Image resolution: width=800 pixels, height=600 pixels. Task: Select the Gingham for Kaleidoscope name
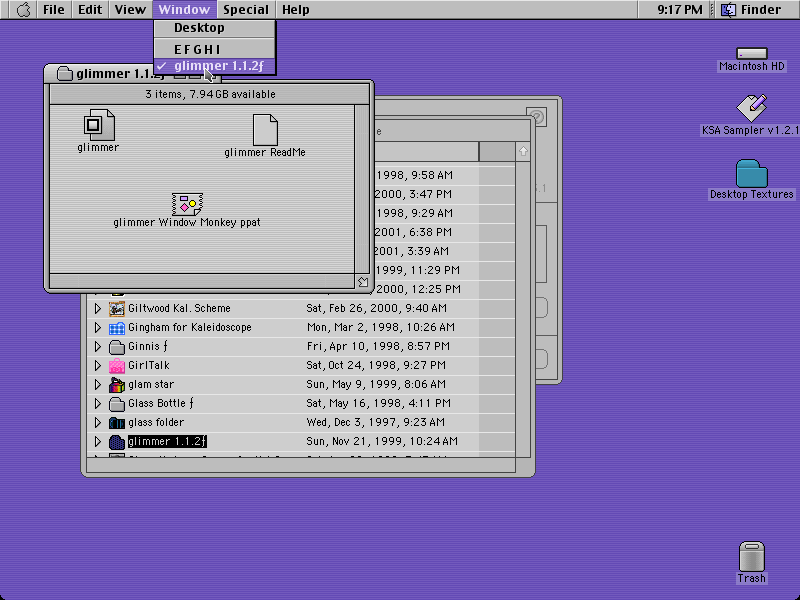click(x=190, y=328)
